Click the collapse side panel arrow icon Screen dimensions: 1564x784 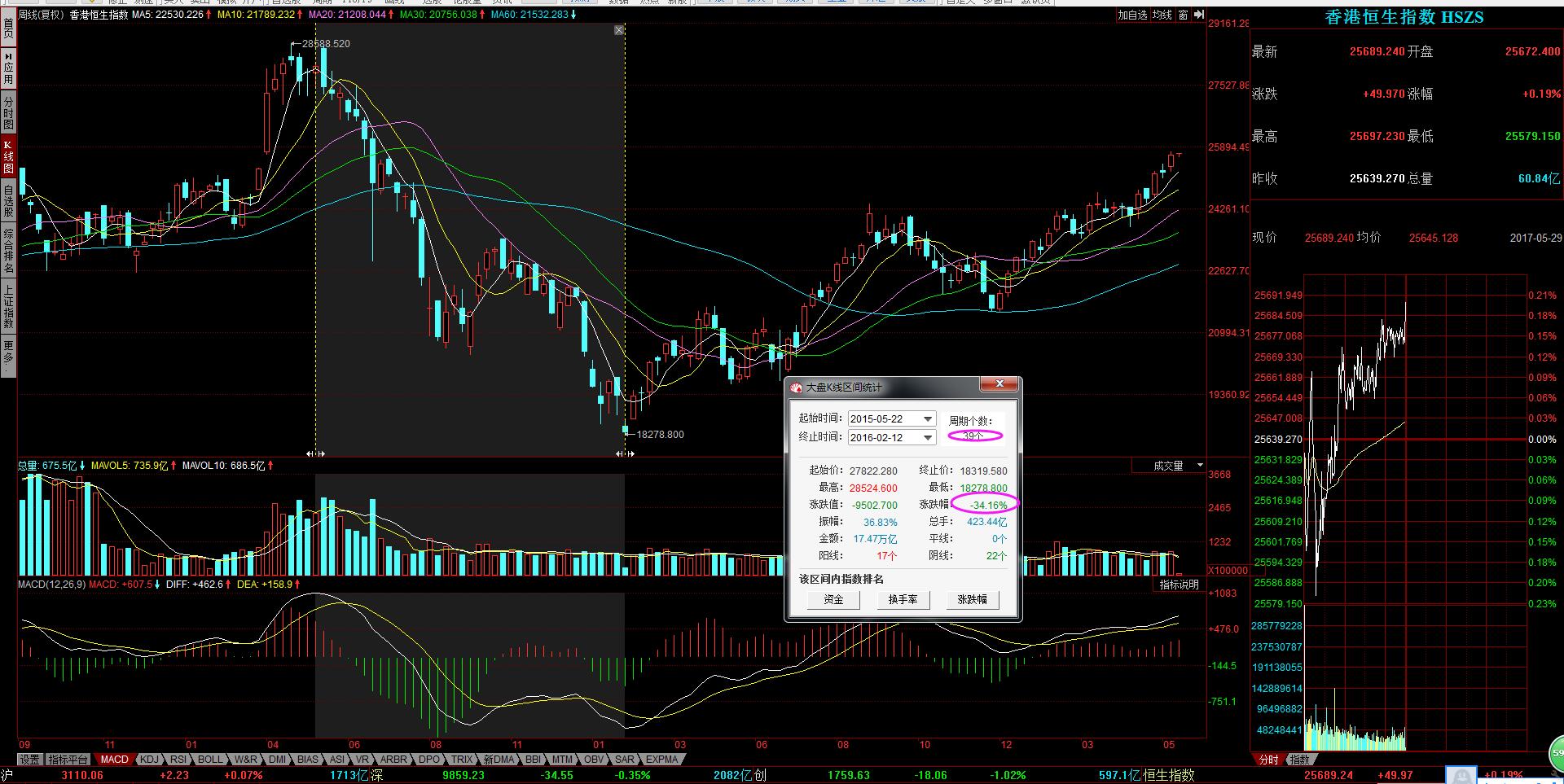(1199, 15)
